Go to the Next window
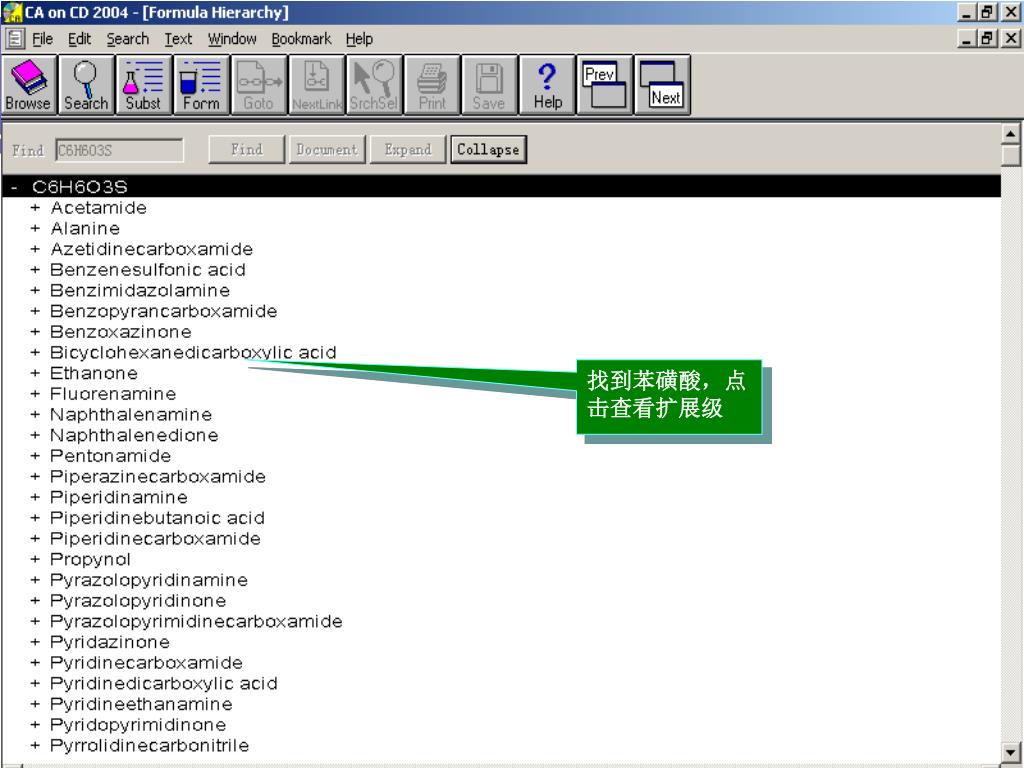The image size is (1024, 768). pos(662,86)
